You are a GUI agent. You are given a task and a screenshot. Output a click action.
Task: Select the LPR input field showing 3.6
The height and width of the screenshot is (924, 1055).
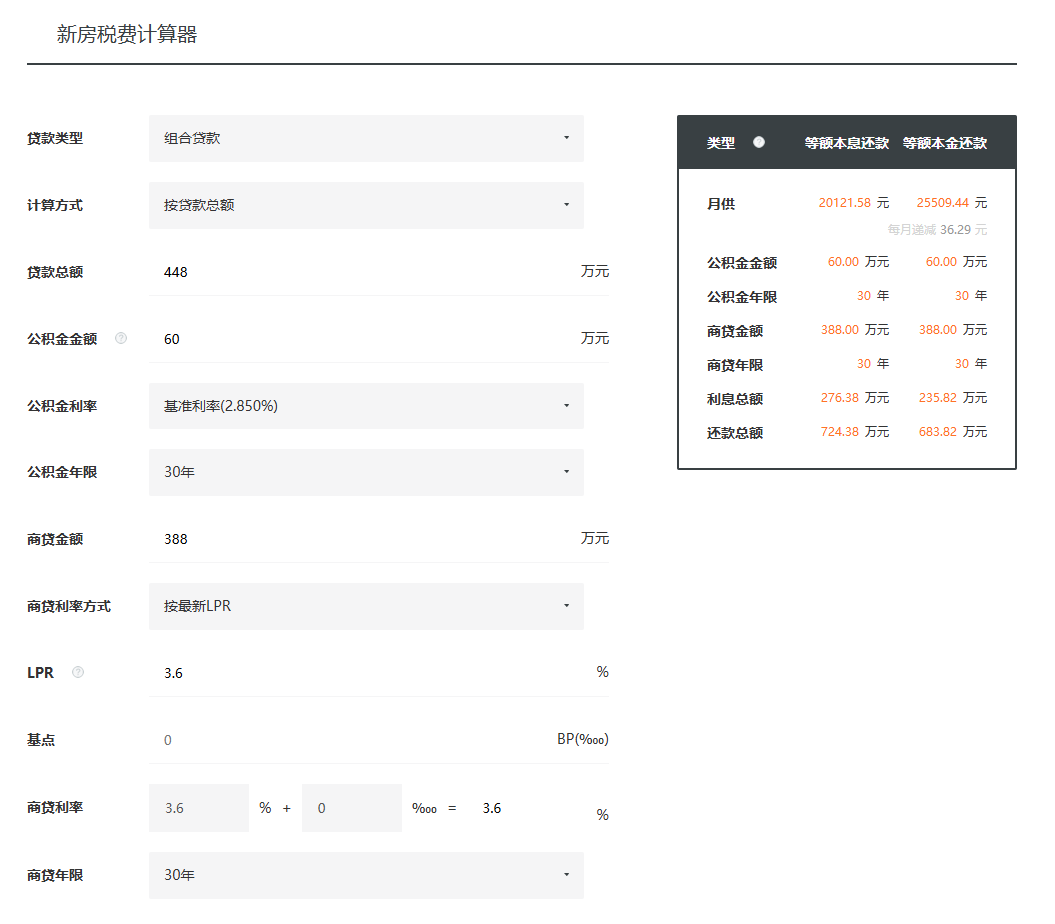click(360, 673)
